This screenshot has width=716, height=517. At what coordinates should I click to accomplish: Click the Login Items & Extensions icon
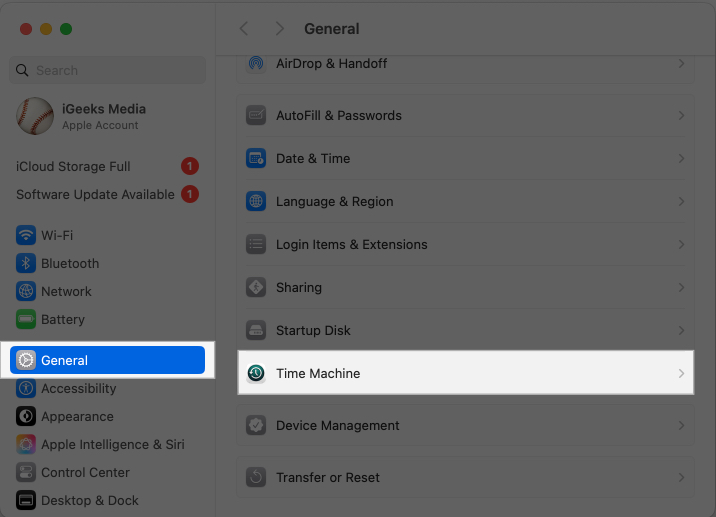(x=256, y=244)
